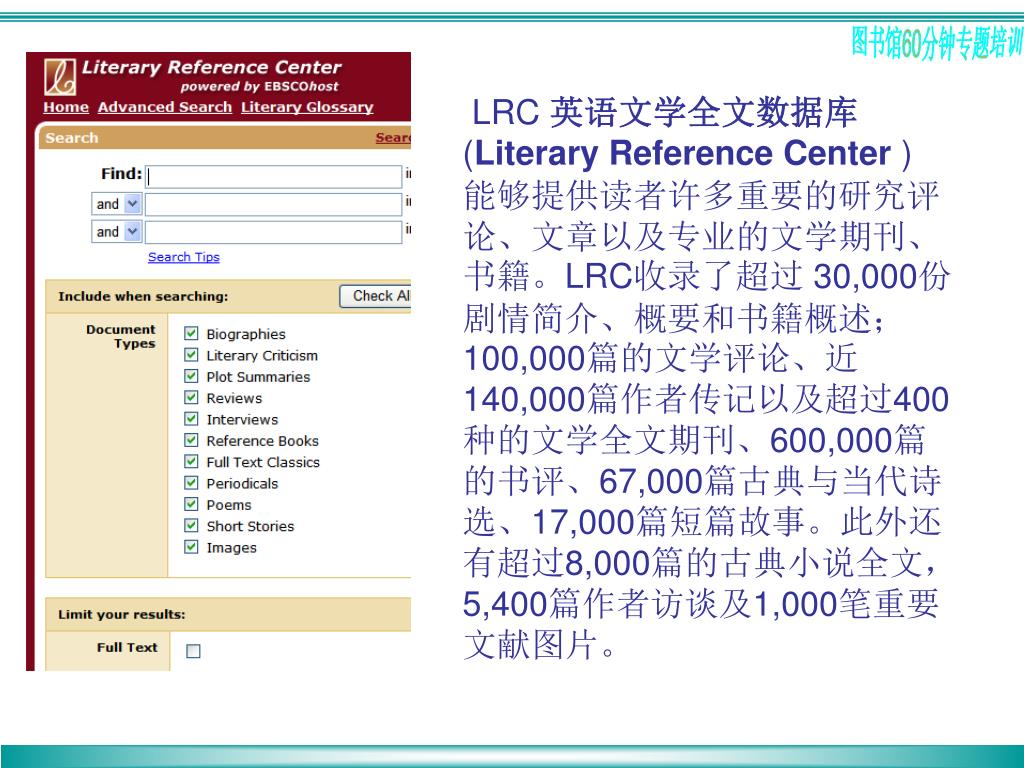Viewport: 1024px width, 768px height.
Task: Toggle the Images checkbox
Action: coord(191,547)
